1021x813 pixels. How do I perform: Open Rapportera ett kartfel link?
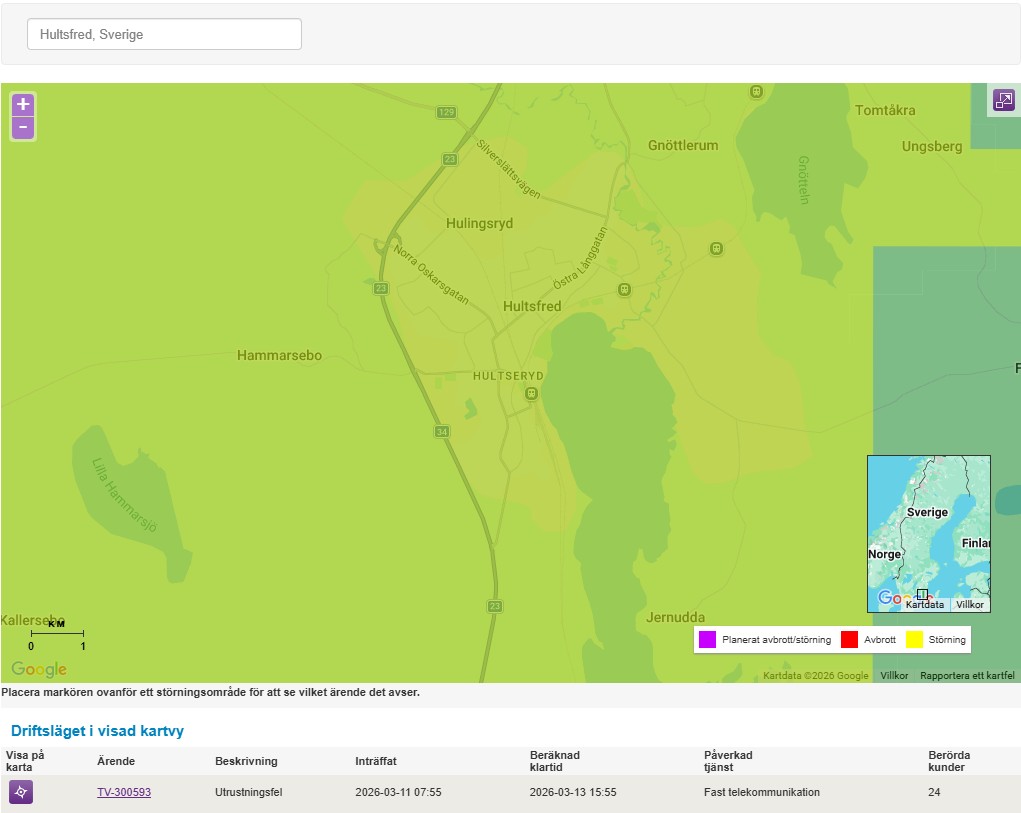tap(966, 676)
